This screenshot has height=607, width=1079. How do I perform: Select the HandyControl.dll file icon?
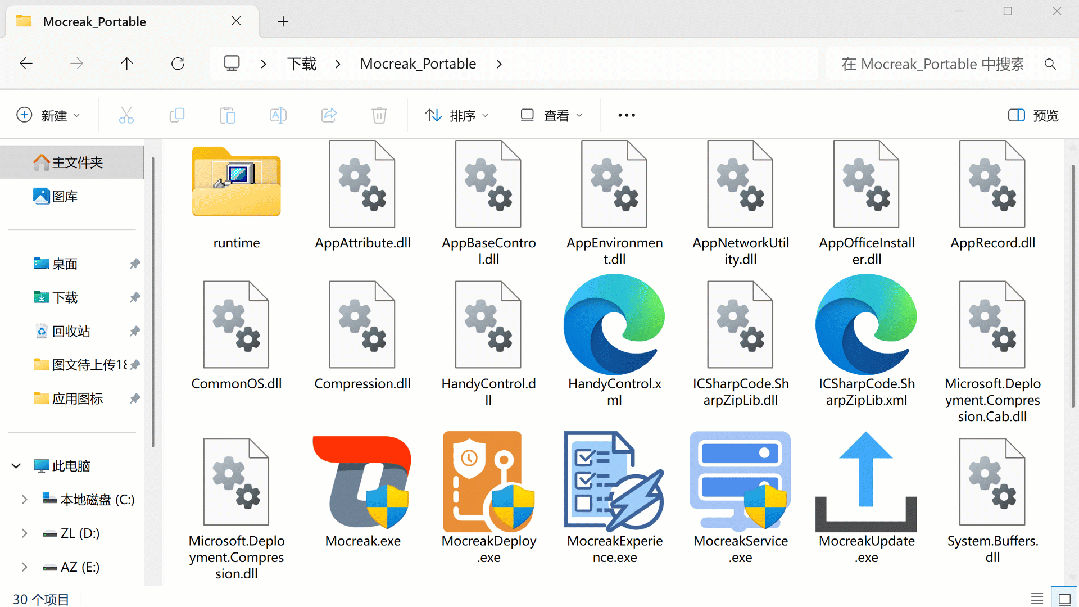[488, 324]
